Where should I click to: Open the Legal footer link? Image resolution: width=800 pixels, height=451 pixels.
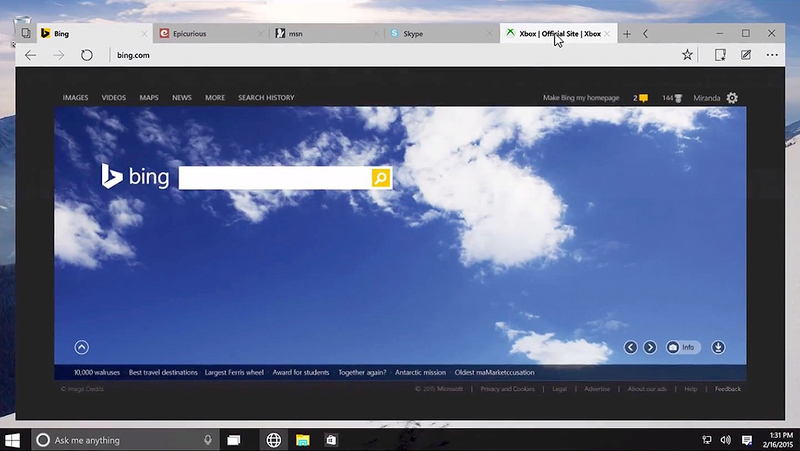559,389
